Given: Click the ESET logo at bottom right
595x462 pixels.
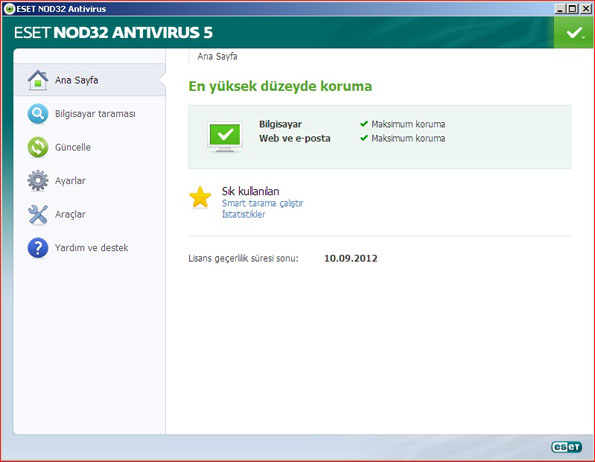Looking at the screenshot, I should coord(567,447).
